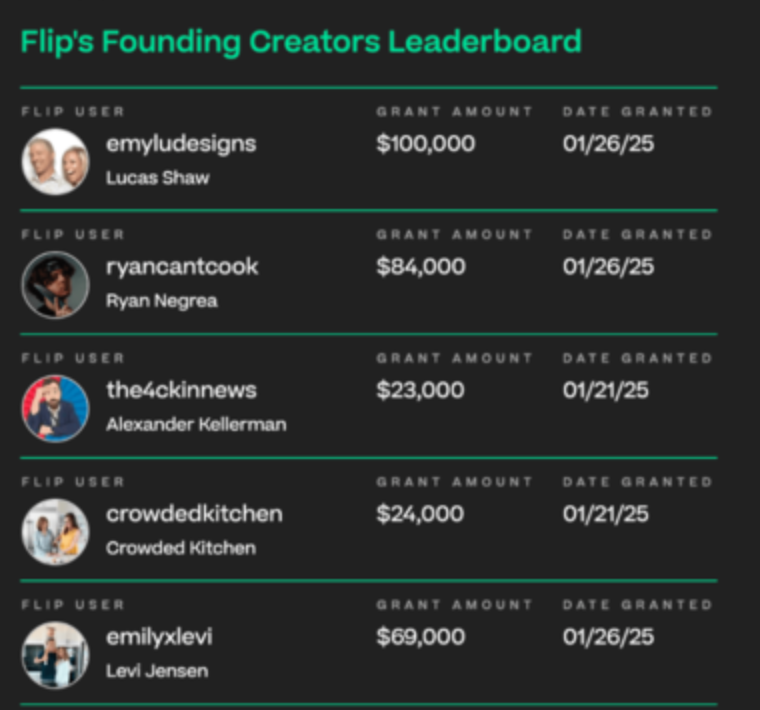
Task: Open the crowdedkitchen username link
Action: pos(194,514)
